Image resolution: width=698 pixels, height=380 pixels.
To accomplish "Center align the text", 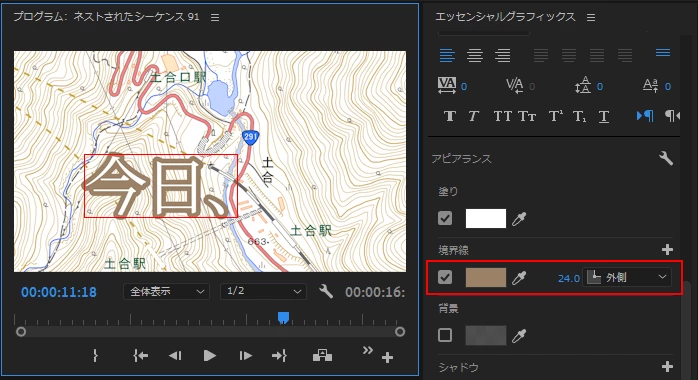I will [475, 56].
